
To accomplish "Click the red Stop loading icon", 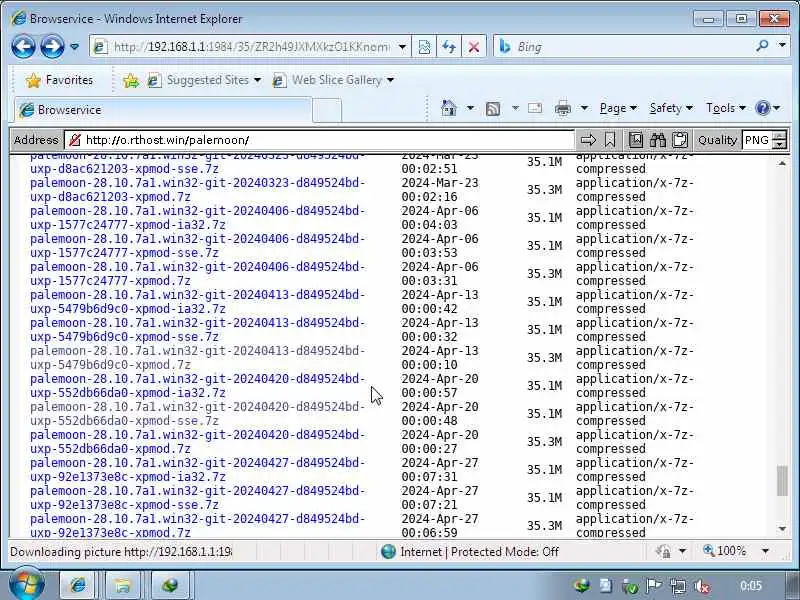I will click(x=473, y=47).
